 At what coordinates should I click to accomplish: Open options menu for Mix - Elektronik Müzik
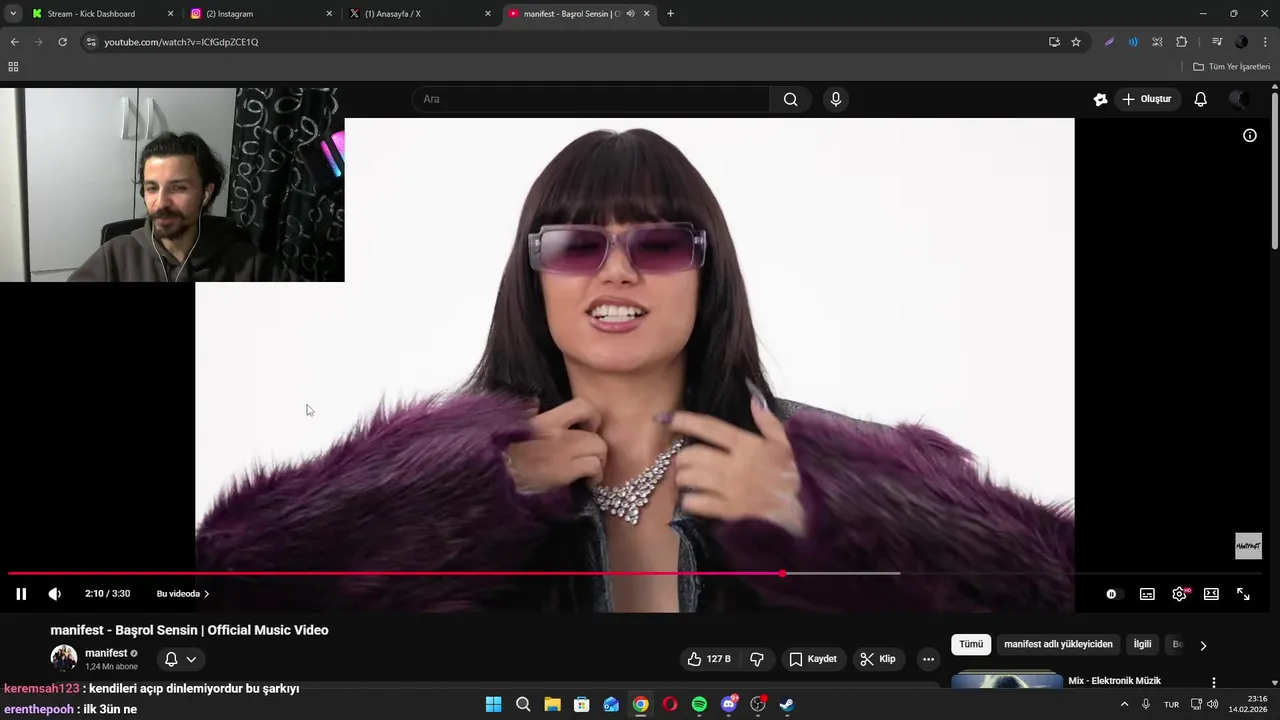(1214, 682)
